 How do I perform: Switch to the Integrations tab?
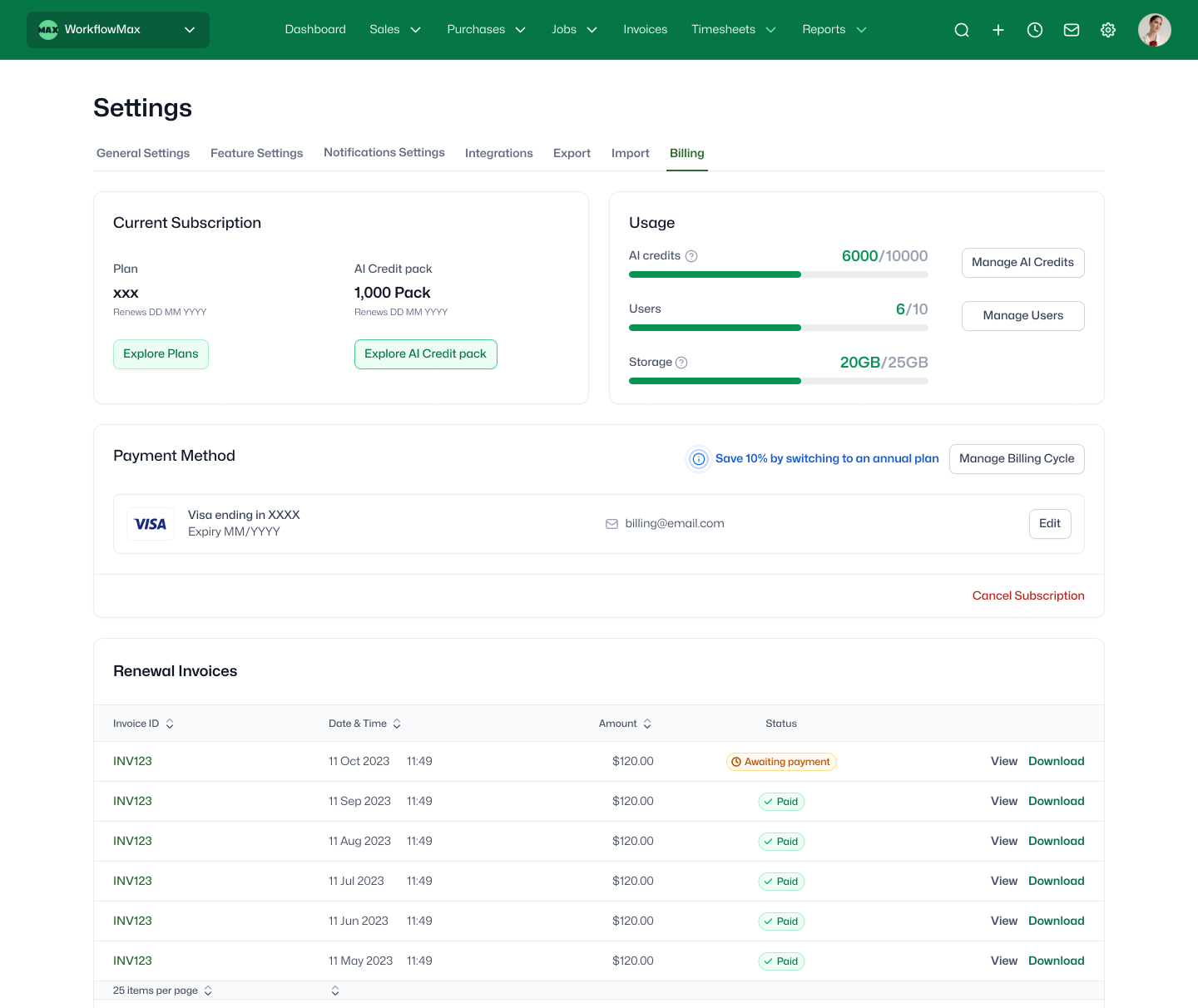[499, 153]
